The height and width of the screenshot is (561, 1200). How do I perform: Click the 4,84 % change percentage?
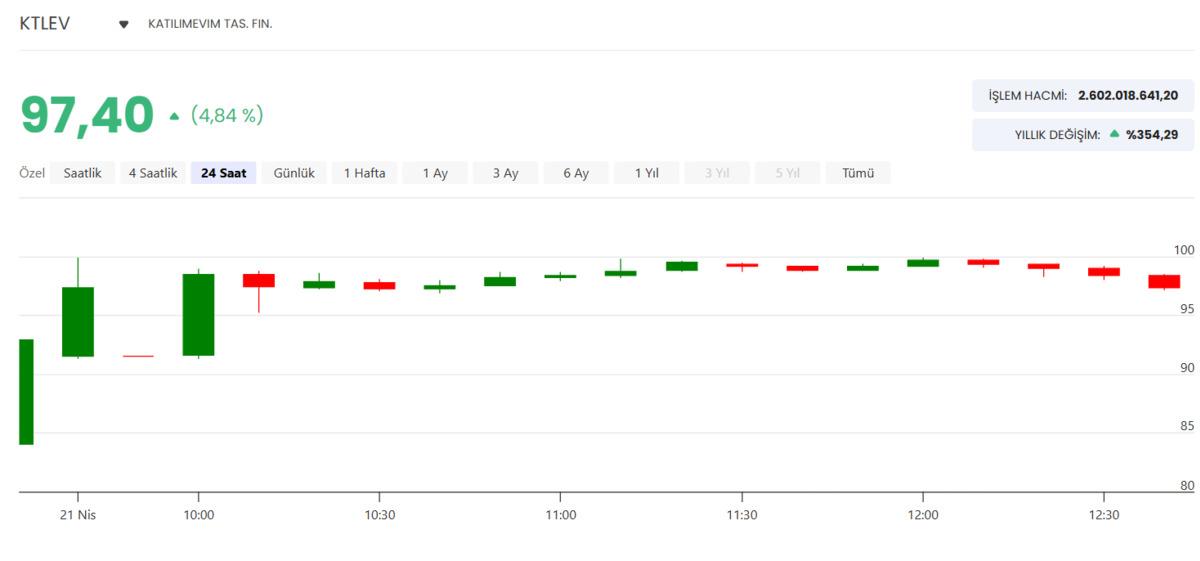[x=227, y=115]
